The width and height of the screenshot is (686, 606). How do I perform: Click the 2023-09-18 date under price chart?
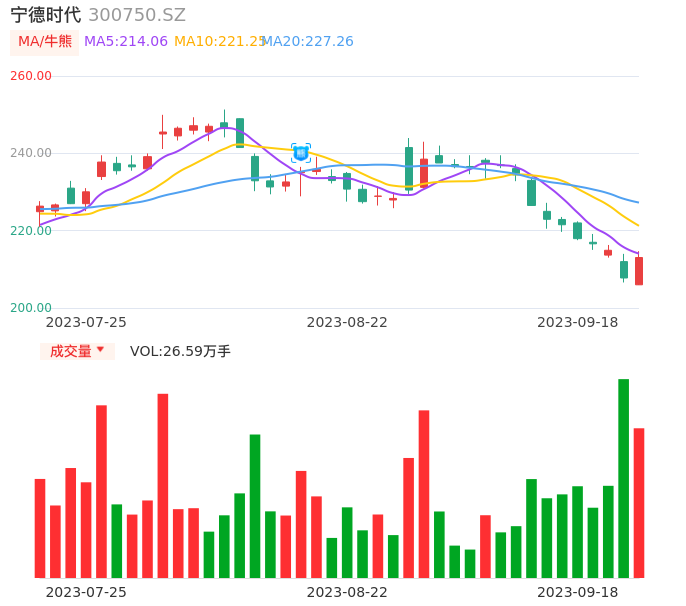point(578,322)
